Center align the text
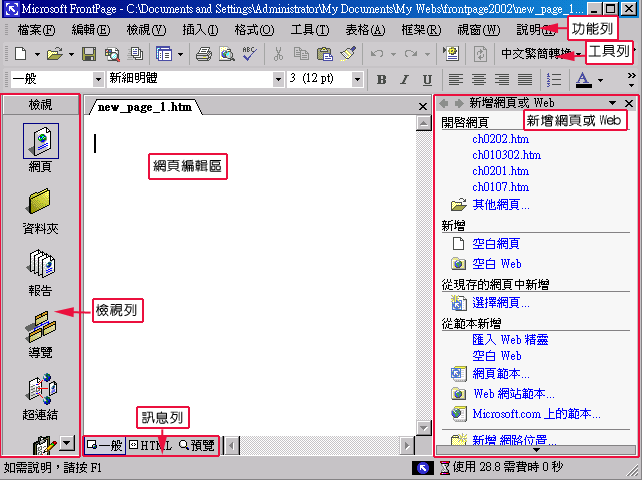Viewport: 642px width, 480px height. click(479, 79)
